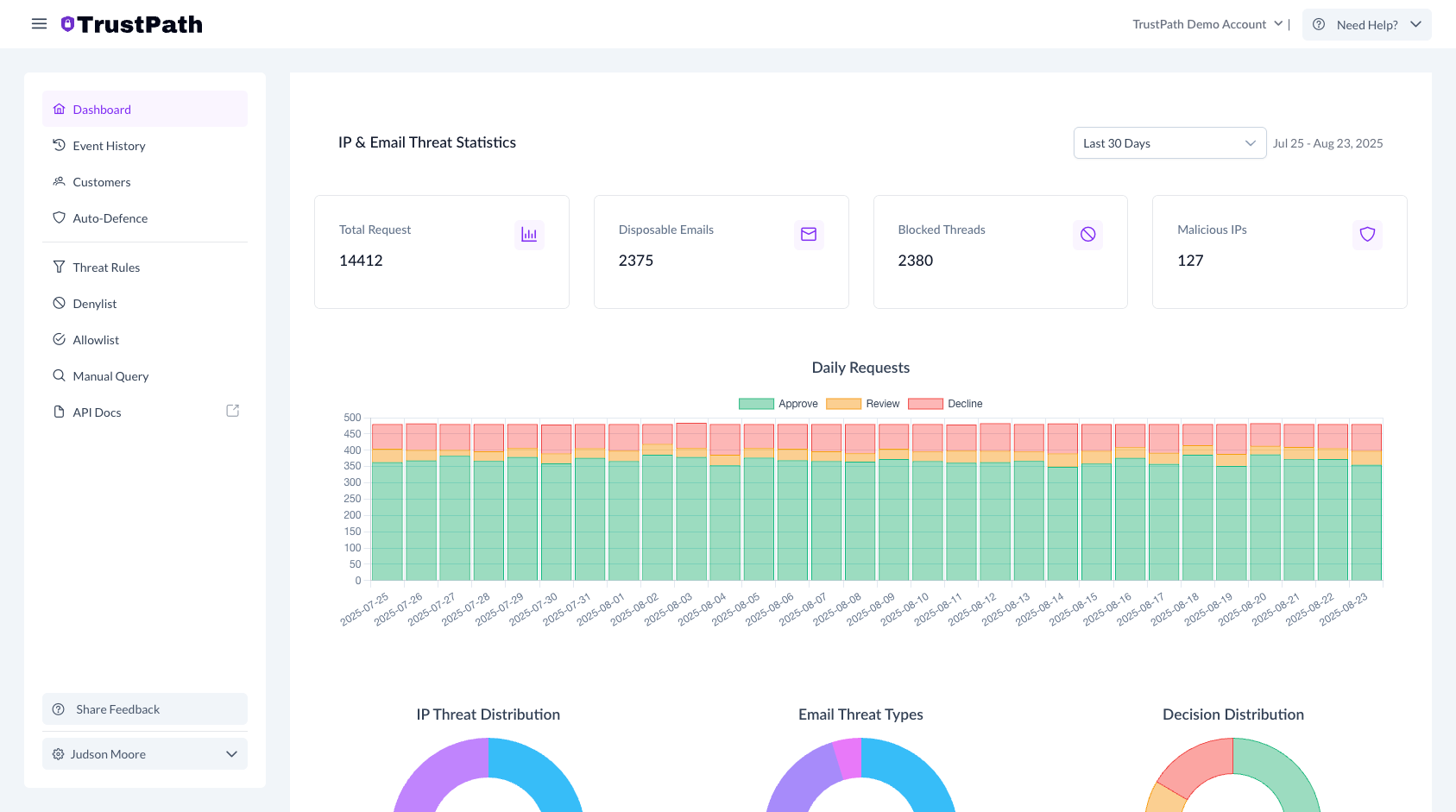
Task: Open Event History in the sidebar
Action: (x=109, y=146)
